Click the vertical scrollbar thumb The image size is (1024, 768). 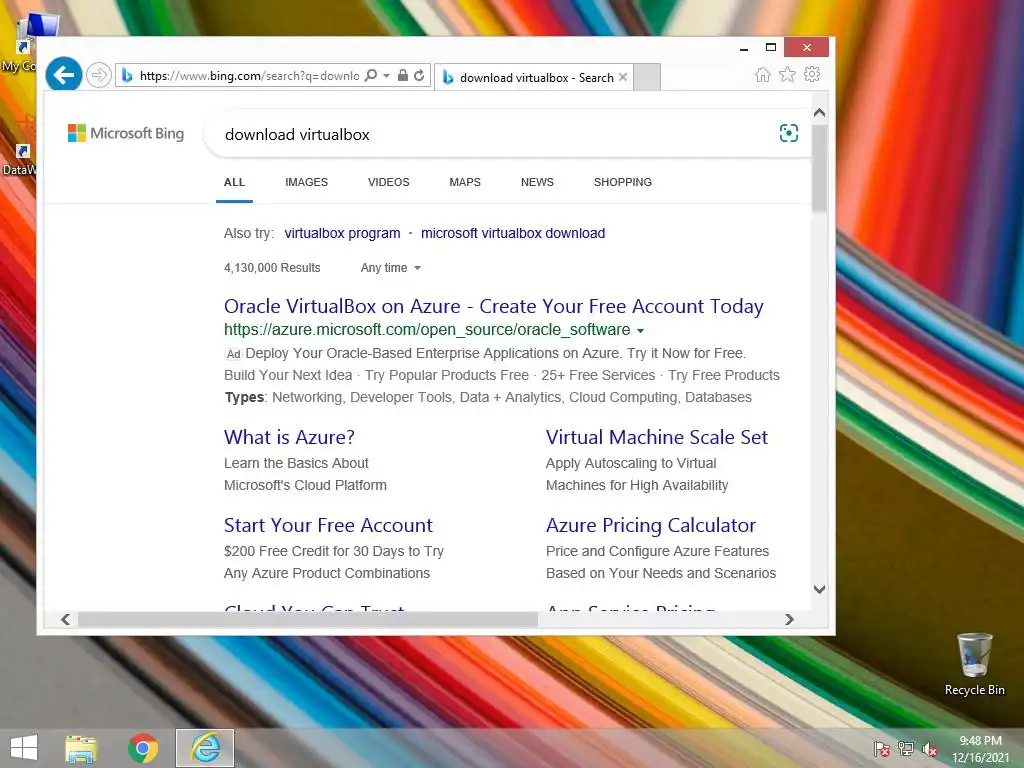[820, 168]
